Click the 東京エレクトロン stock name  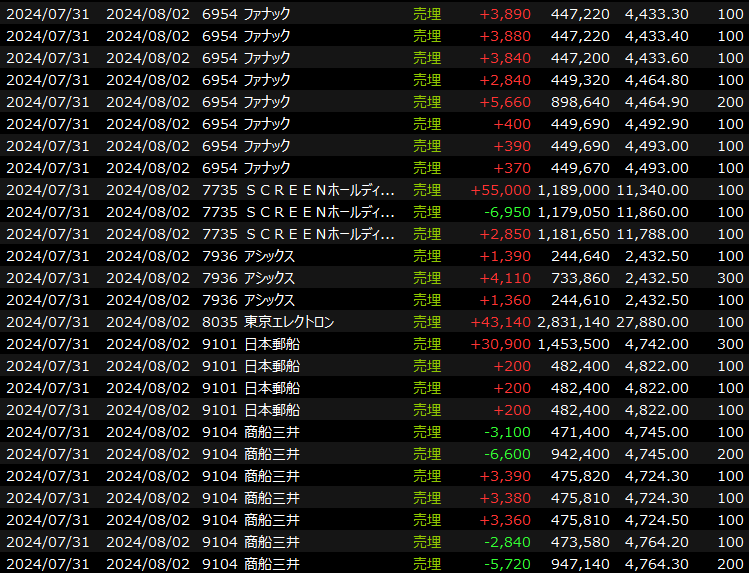pos(289,322)
